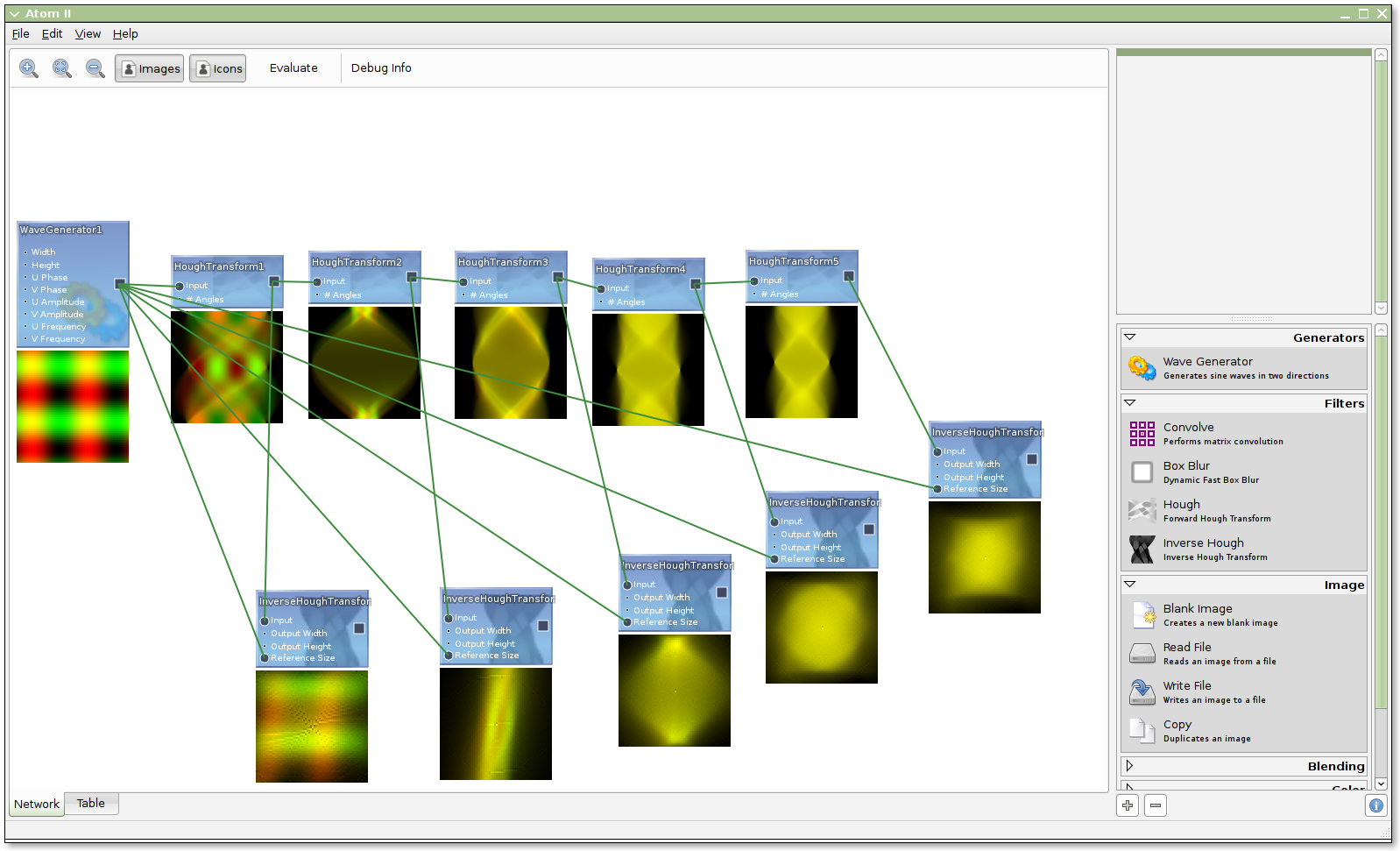The width and height of the screenshot is (1400, 851).
Task: Choose the Blank Image icon
Action: click(x=1142, y=615)
